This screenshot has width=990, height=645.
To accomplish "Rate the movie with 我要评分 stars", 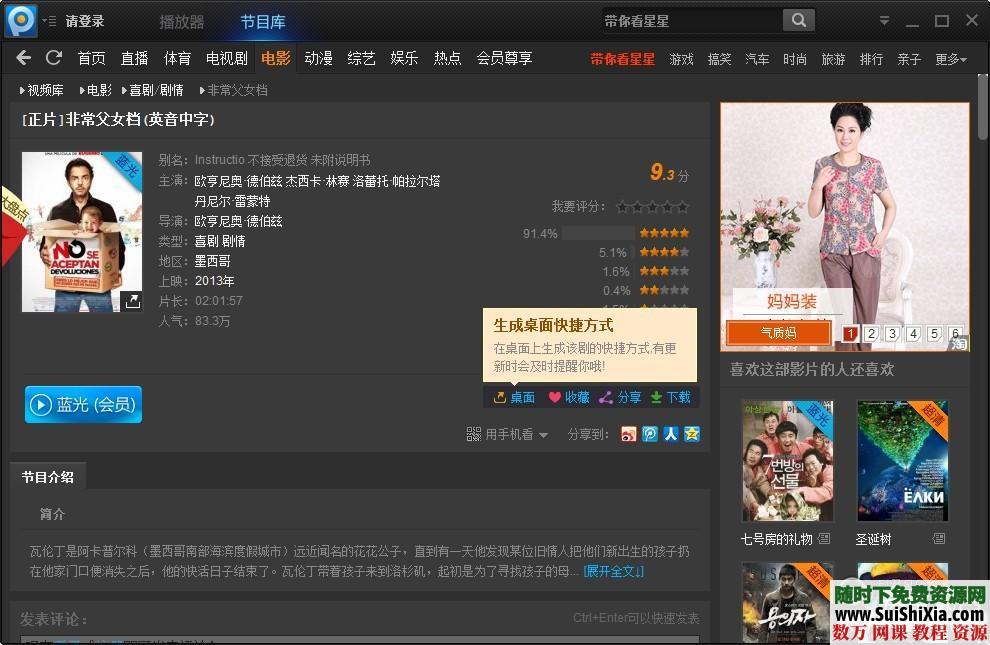I will pos(652,206).
